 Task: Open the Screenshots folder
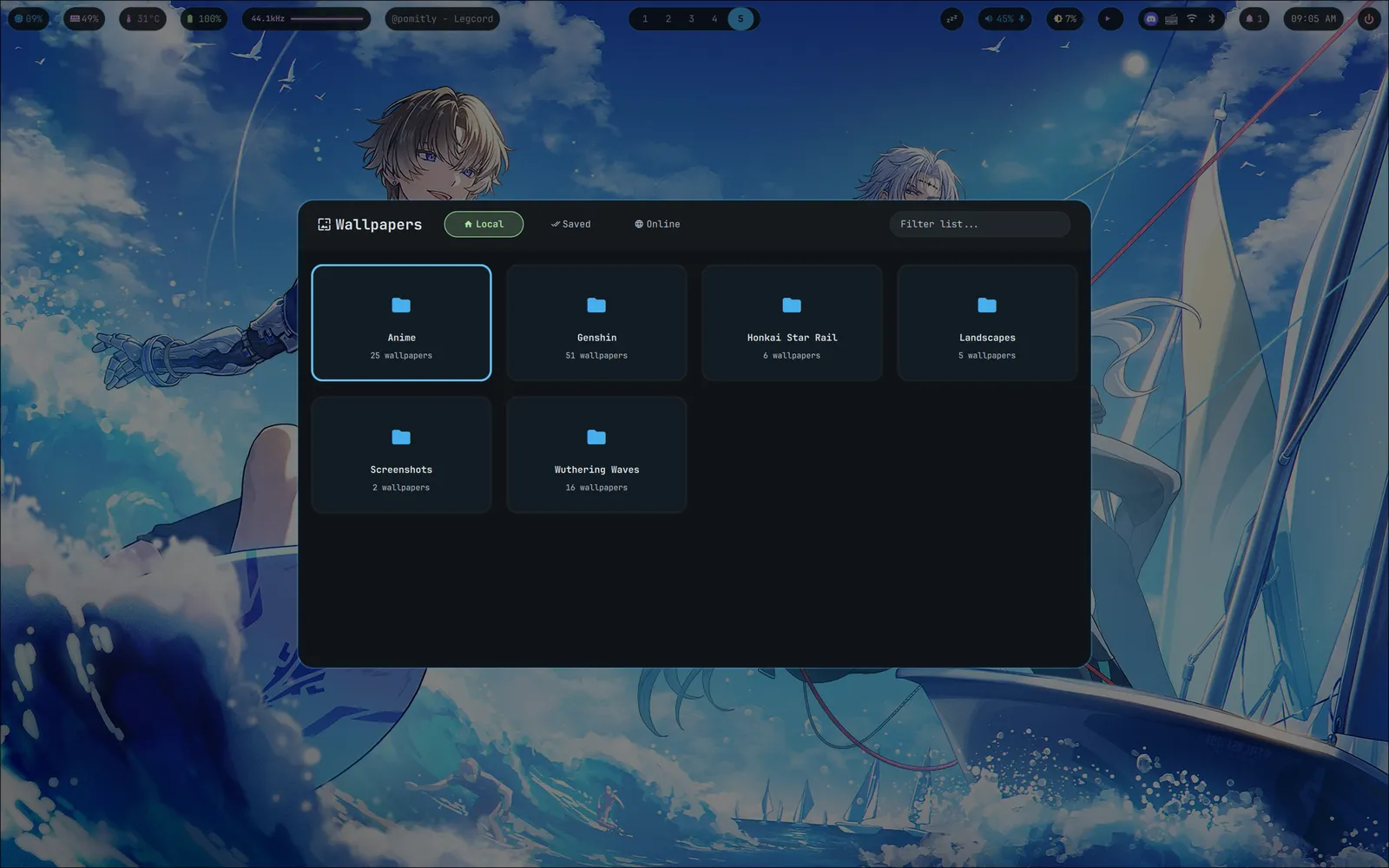[x=401, y=455]
